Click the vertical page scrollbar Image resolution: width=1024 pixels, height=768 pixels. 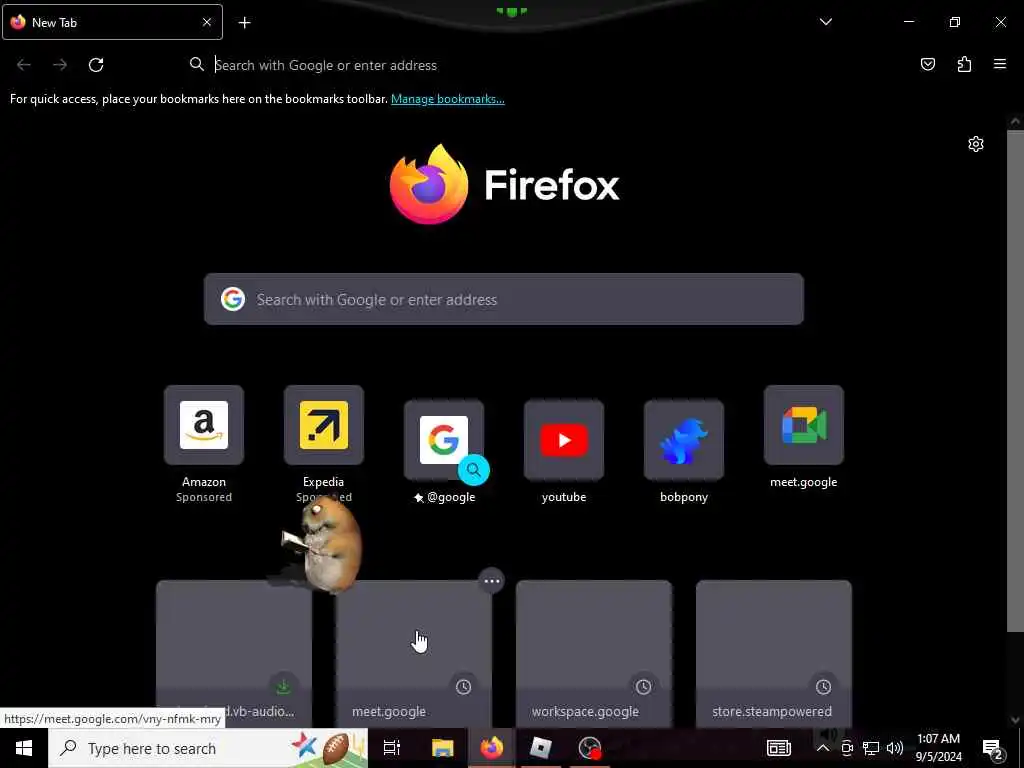(x=1015, y=381)
